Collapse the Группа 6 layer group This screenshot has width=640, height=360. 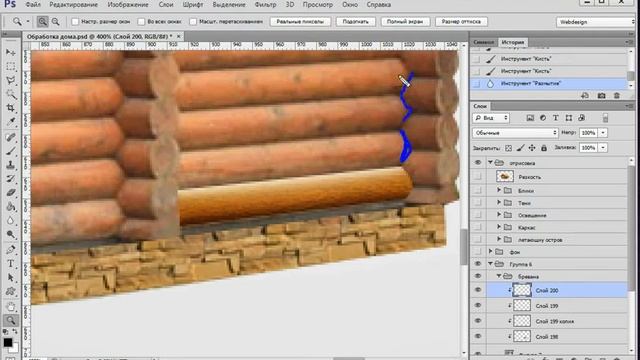click(491, 264)
